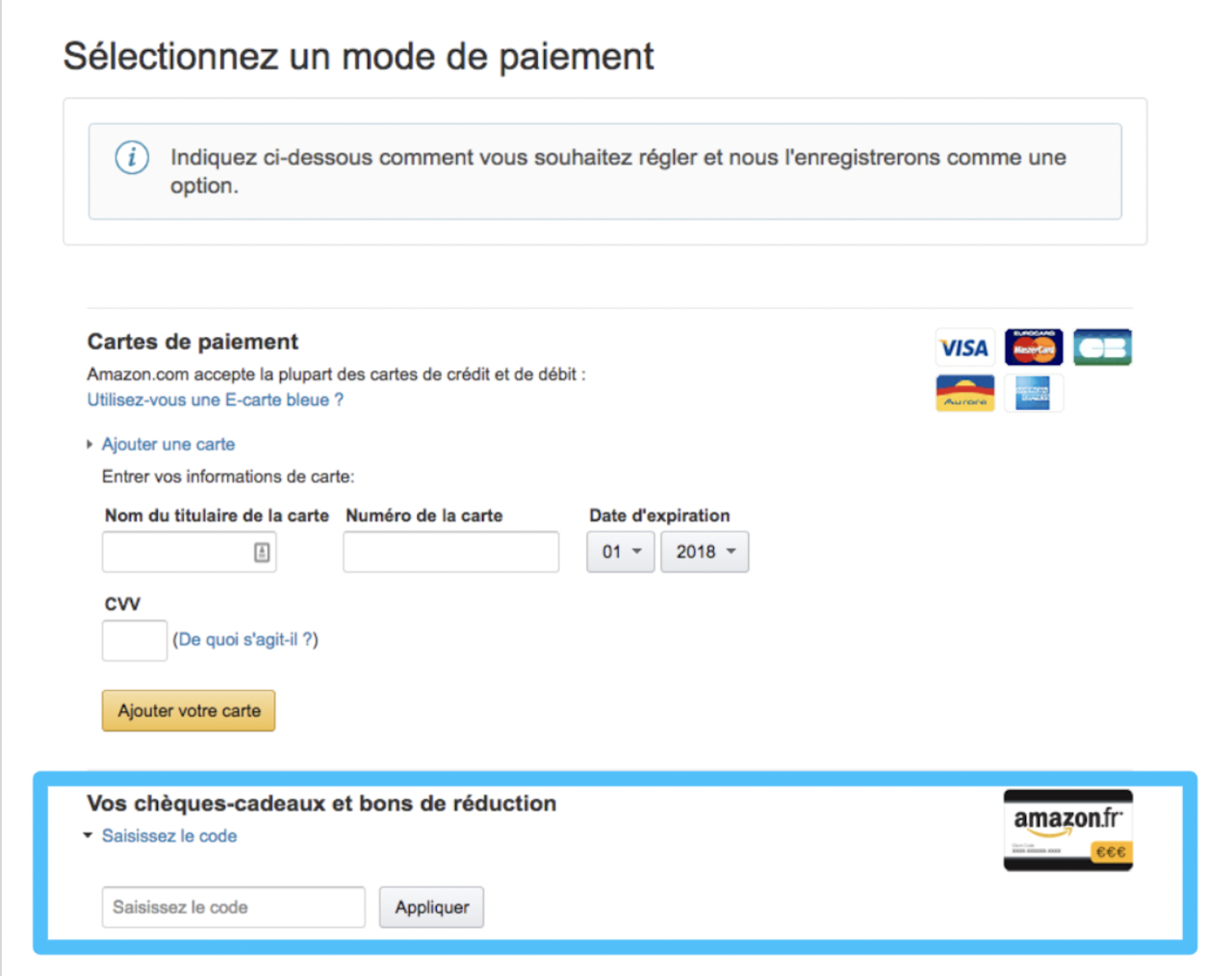Screen dimensions: 1232x976
Task: Click the 'De quoi s'agit-il ?' link
Action: tap(245, 639)
